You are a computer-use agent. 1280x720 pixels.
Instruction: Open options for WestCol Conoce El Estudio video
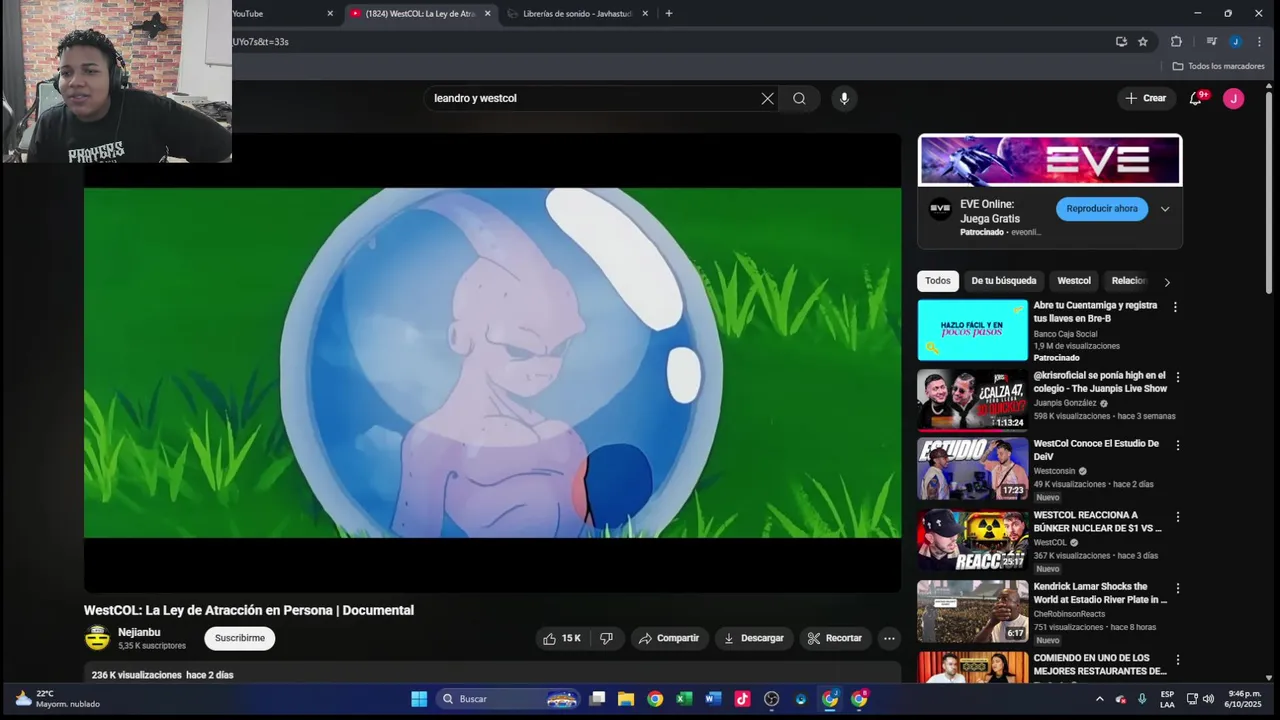[1177, 445]
